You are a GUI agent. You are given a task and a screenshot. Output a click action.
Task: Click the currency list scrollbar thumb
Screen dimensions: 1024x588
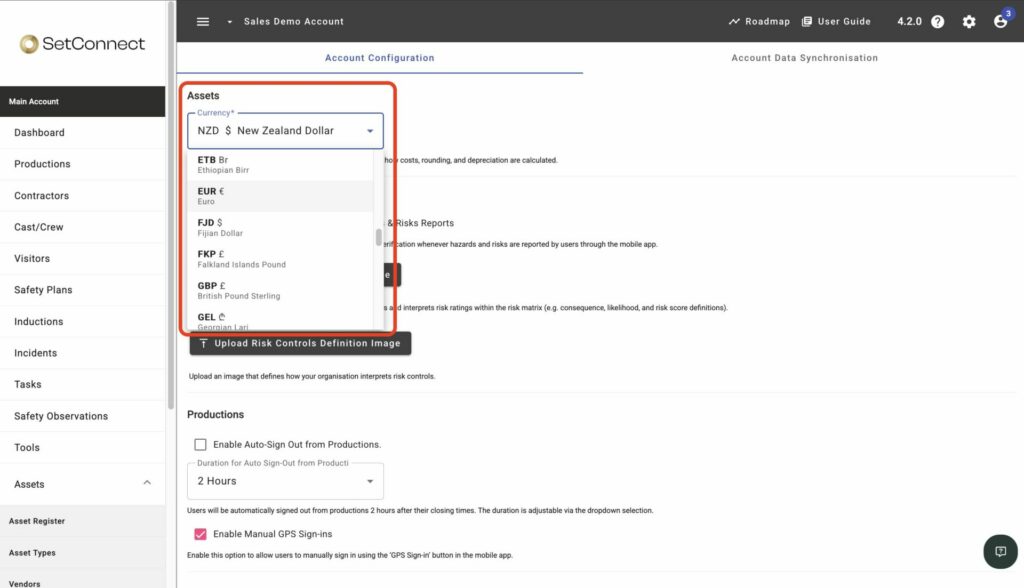379,238
